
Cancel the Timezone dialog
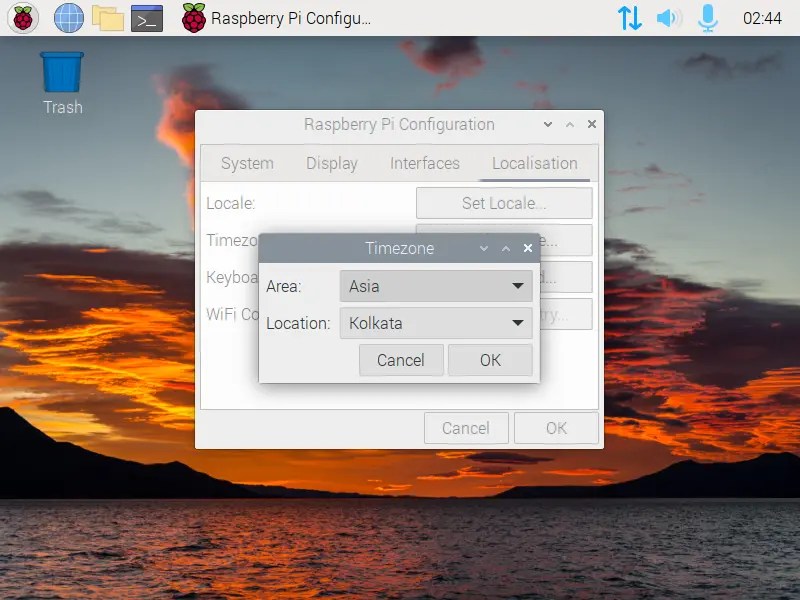pos(401,360)
